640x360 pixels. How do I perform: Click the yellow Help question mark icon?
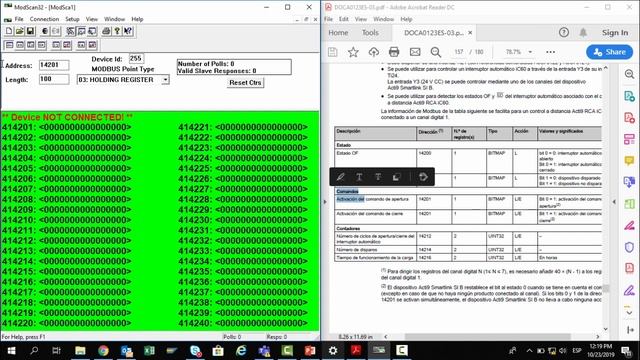(x=117, y=31)
